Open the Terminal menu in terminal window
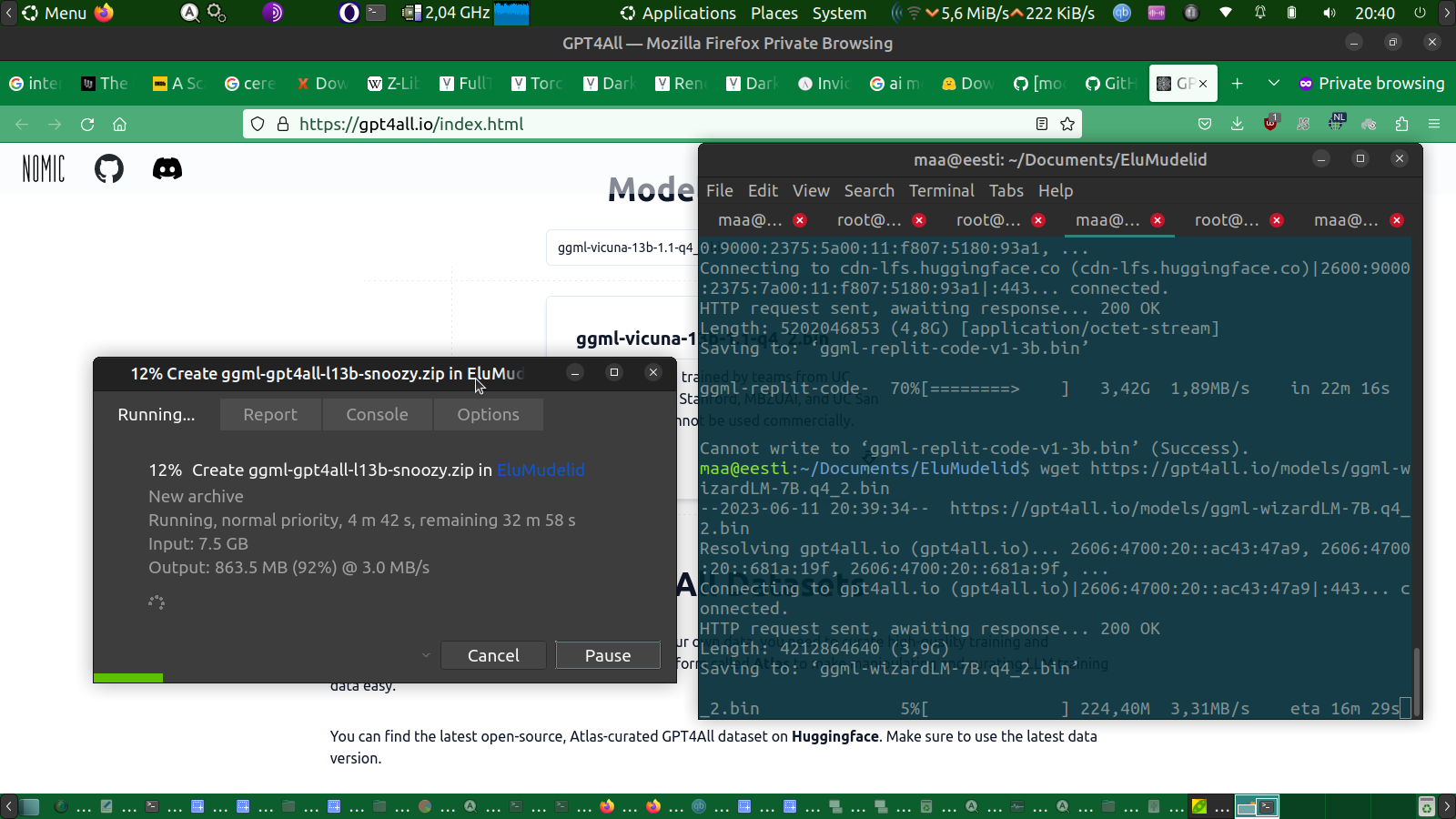 (x=941, y=190)
